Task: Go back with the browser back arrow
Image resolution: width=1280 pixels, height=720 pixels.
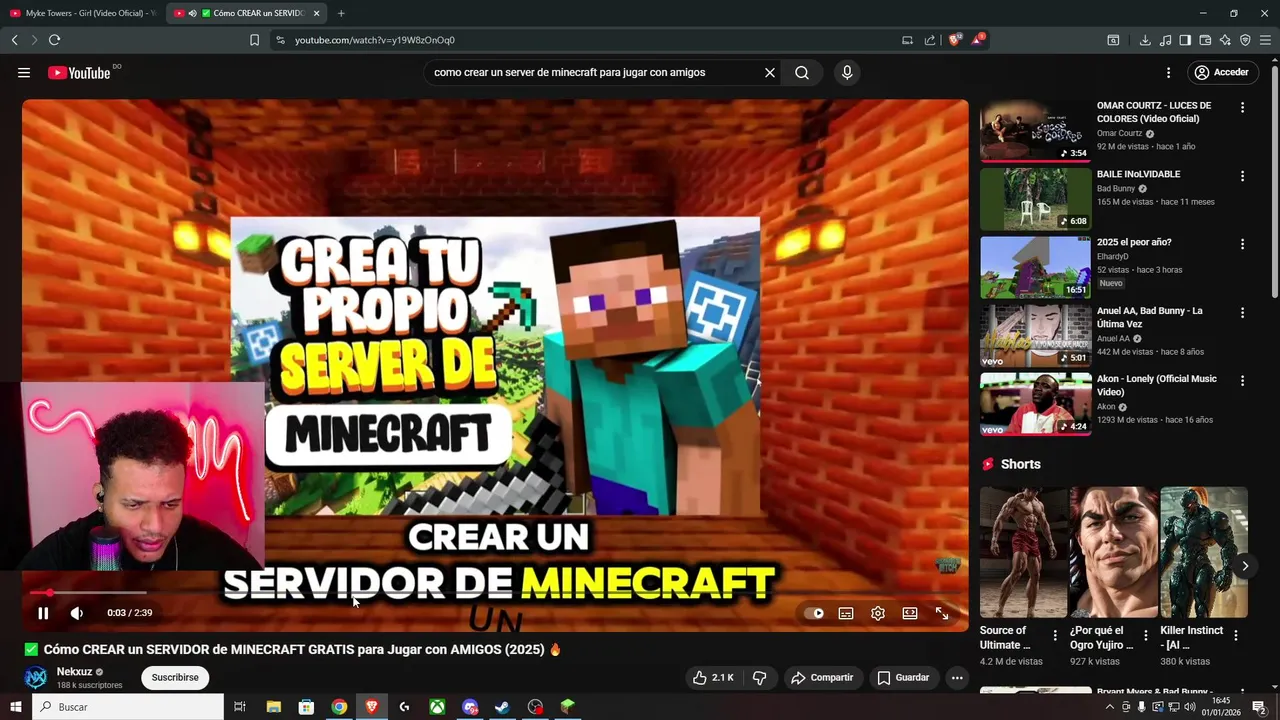Action: coord(14,40)
